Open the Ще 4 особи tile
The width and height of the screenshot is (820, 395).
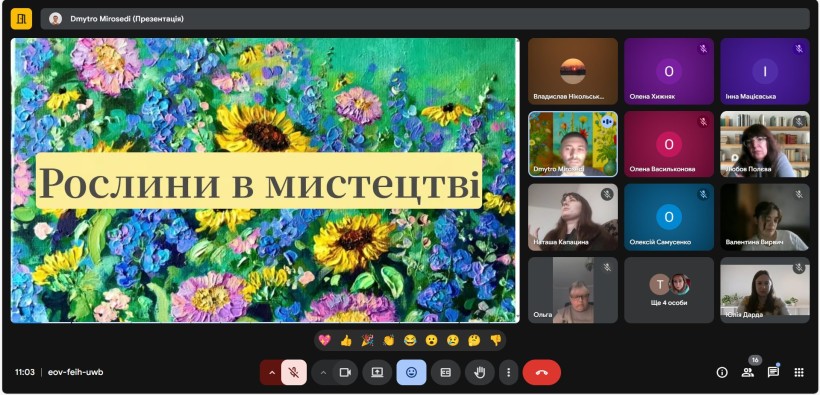click(x=669, y=290)
